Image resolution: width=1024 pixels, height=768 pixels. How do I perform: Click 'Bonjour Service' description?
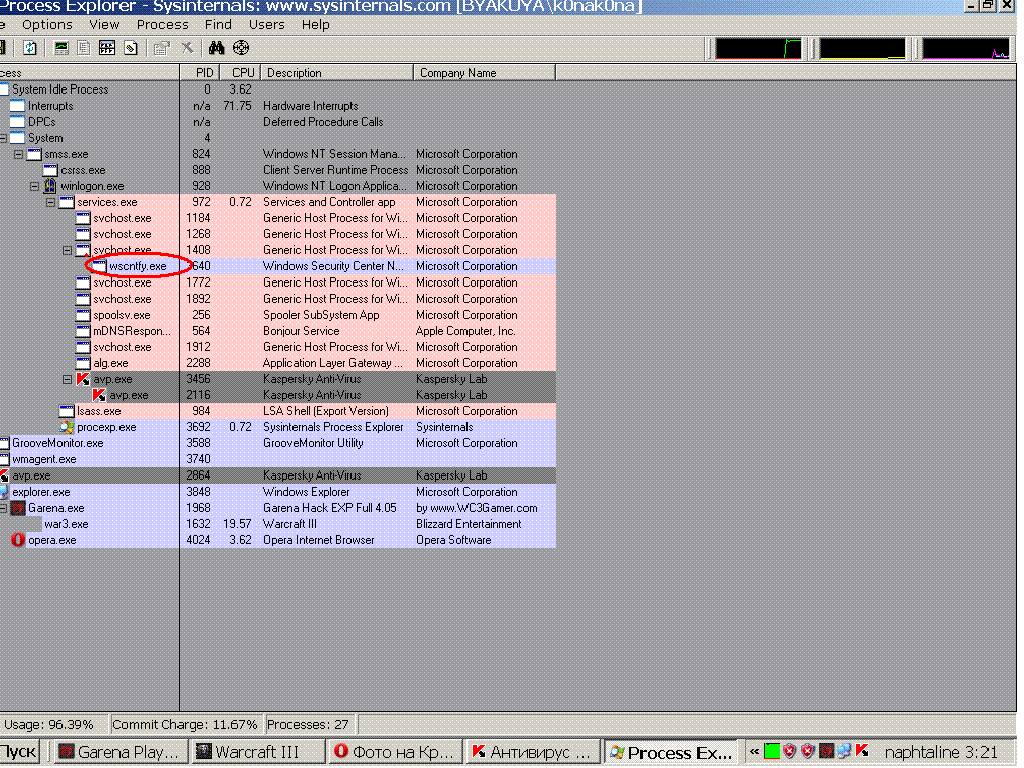[301, 331]
